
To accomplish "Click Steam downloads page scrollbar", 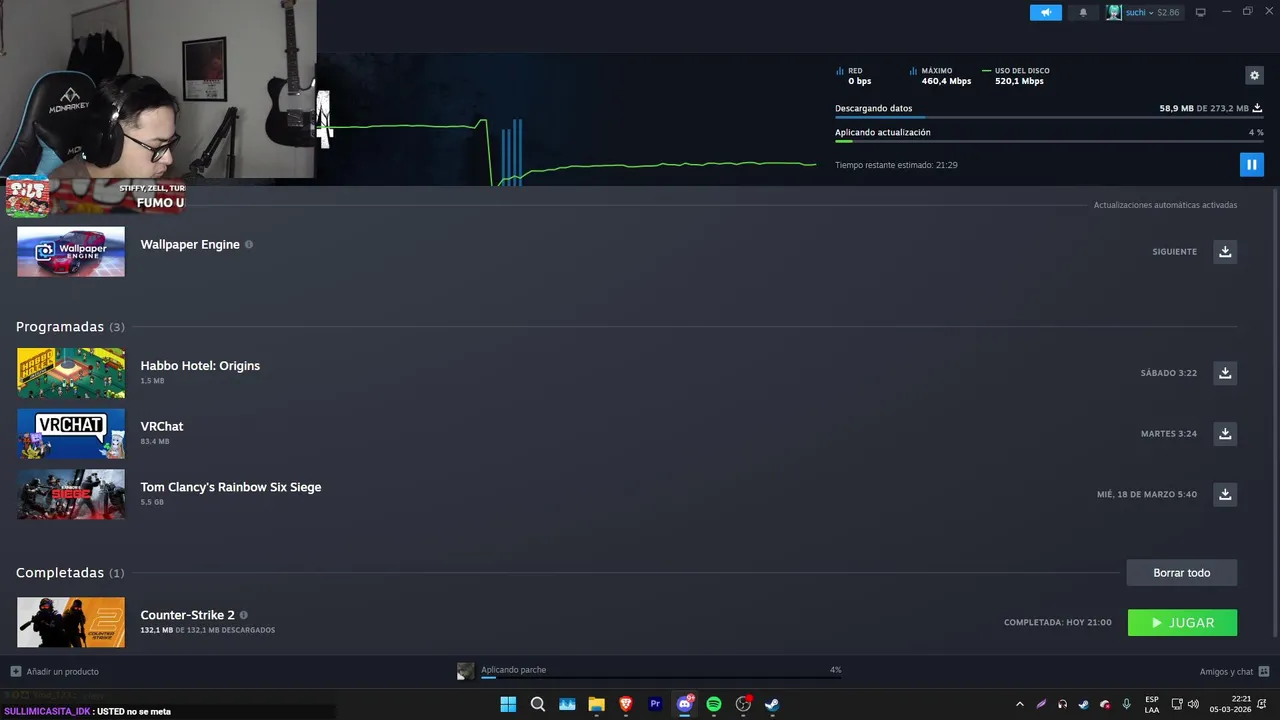I will pos(1274,412).
